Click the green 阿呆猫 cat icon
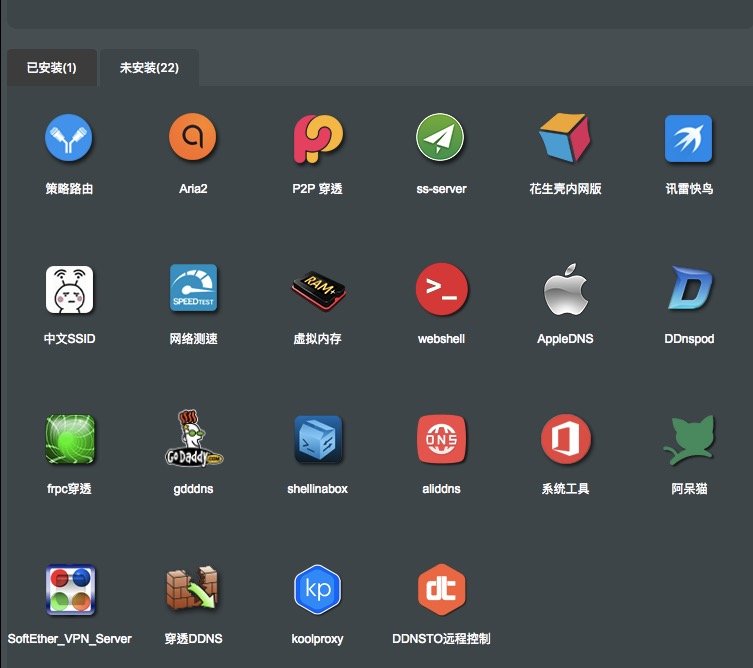 [690, 440]
